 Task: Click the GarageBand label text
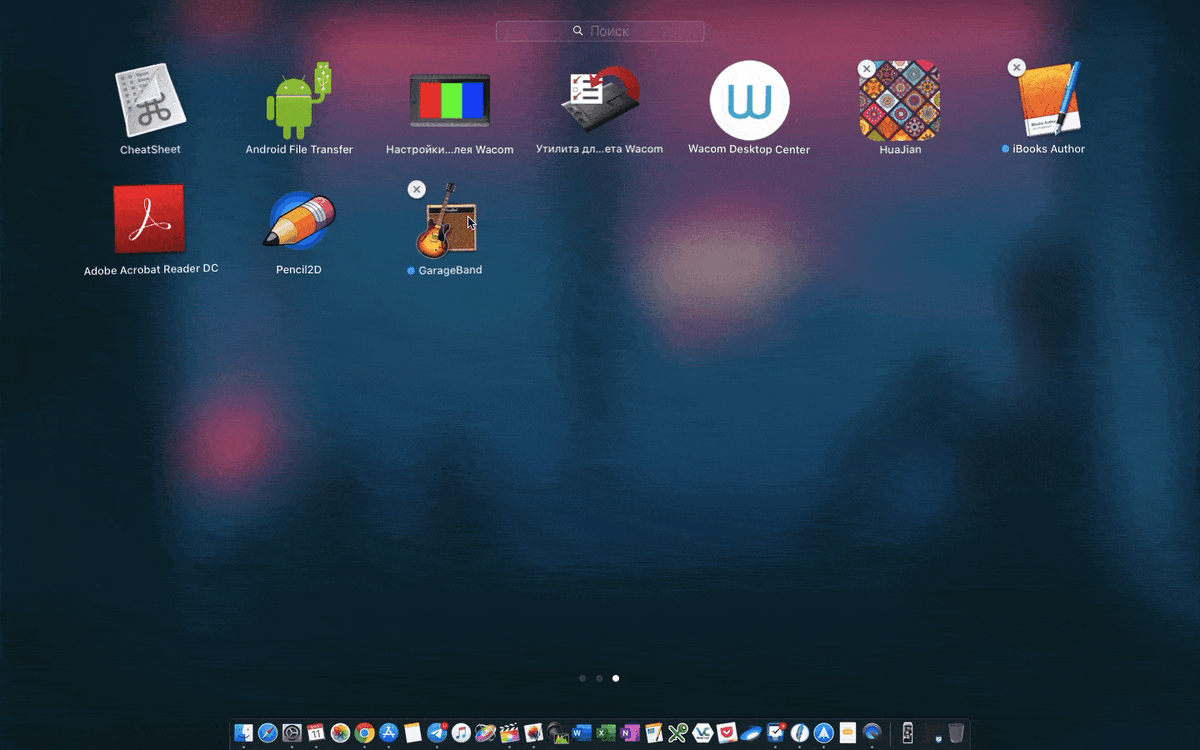tap(450, 270)
